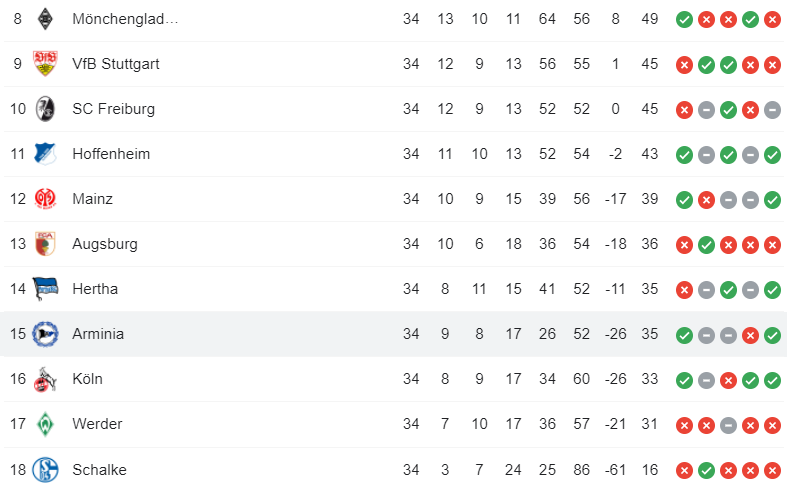Click the Werder green diamond logo
The height and width of the screenshot is (495, 787).
[45, 424]
